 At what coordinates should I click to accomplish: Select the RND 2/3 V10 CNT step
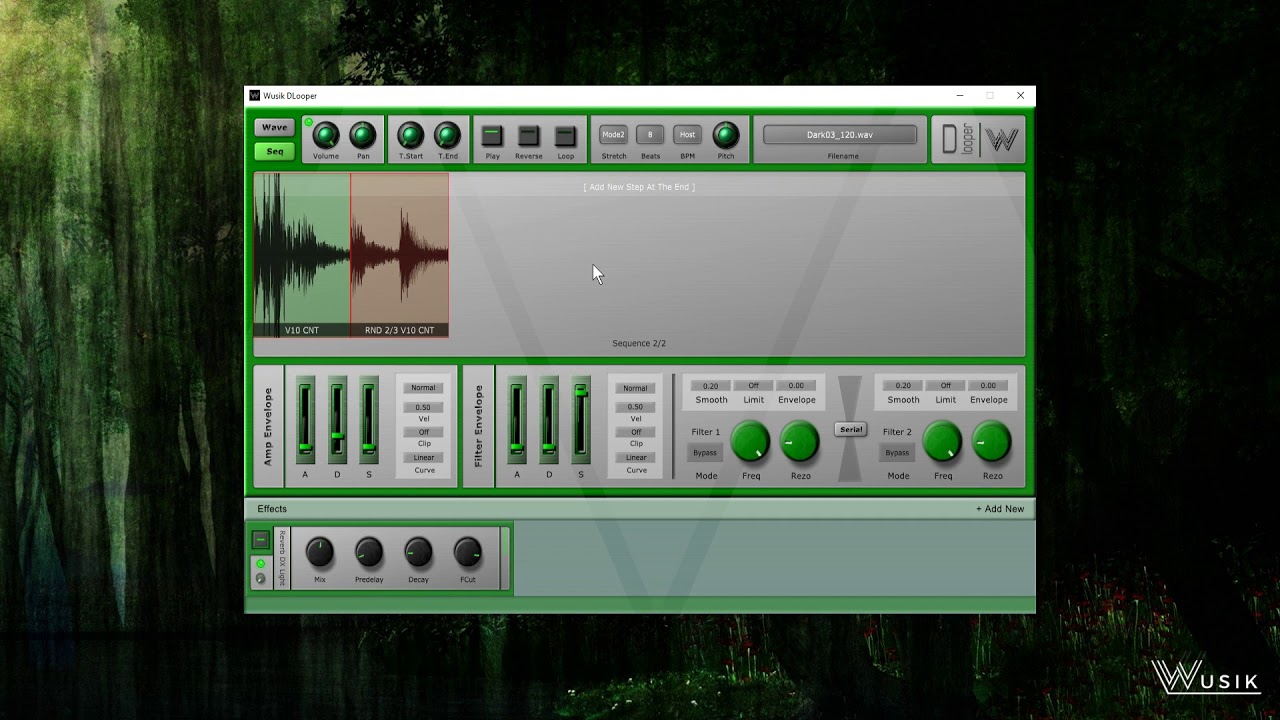(x=399, y=255)
